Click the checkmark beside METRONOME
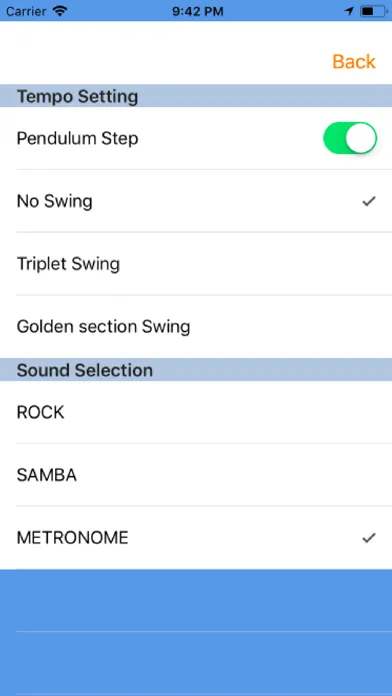 [x=369, y=538]
